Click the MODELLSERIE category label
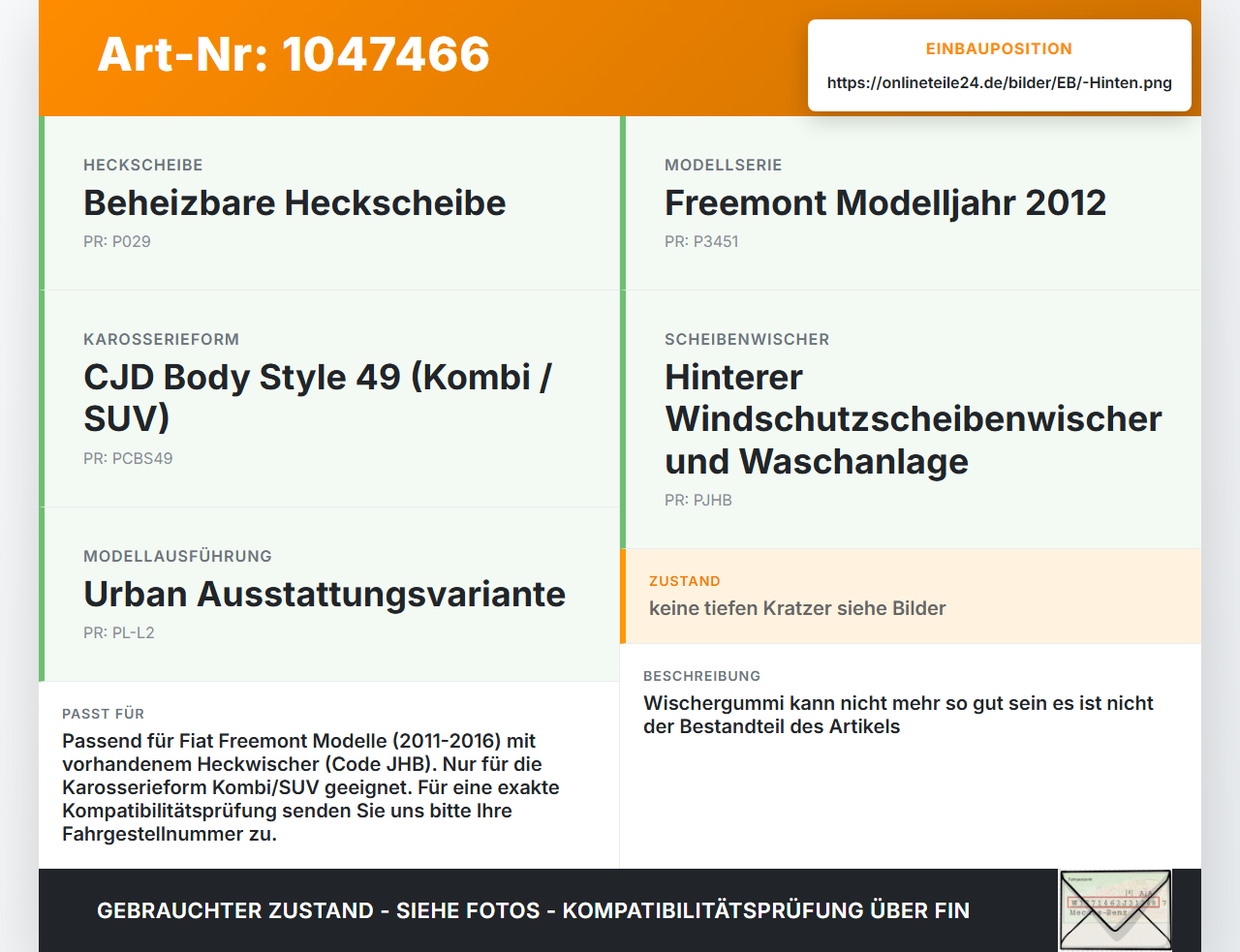Screen dimensions: 1240x952 (x=724, y=165)
